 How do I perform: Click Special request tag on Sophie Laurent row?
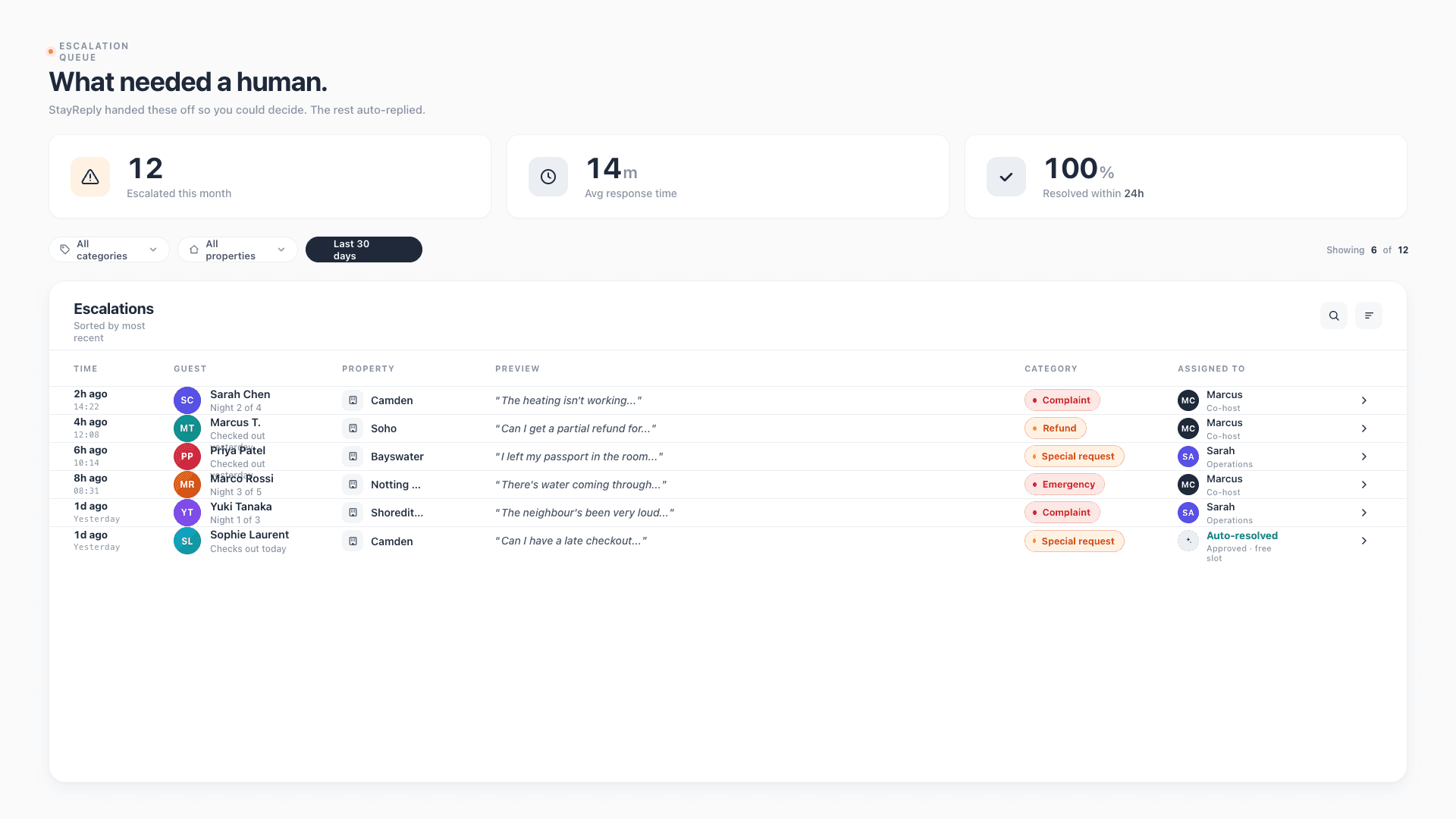[1074, 541]
